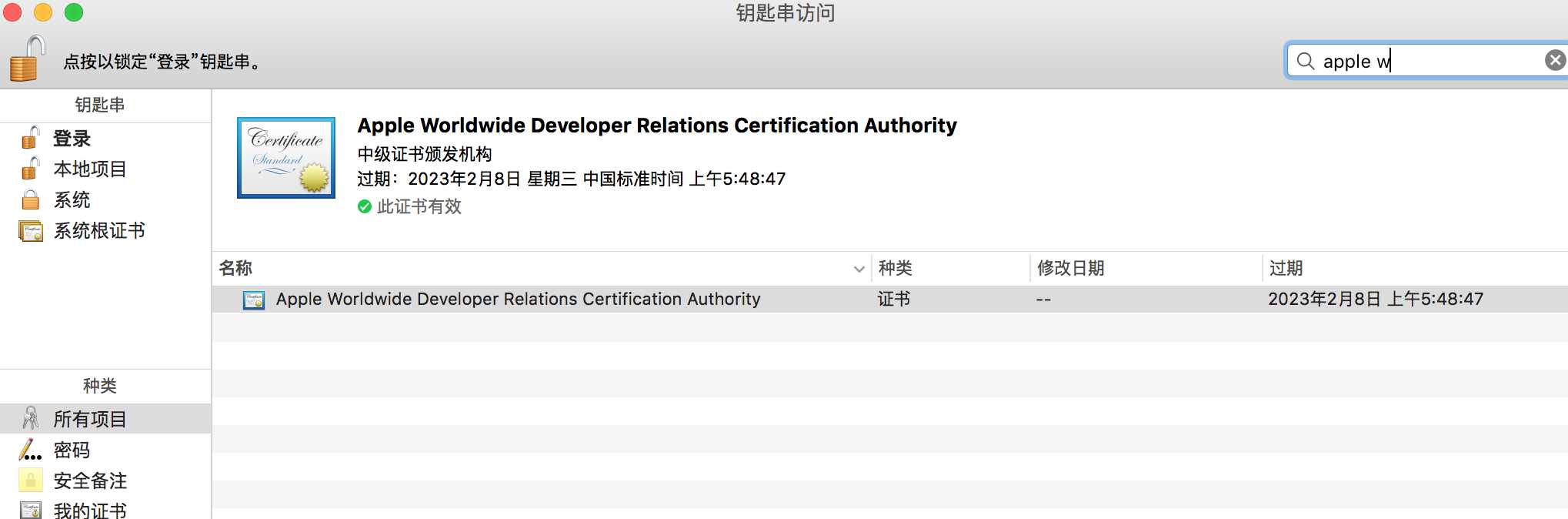The height and width of the screenshot is (519, 1568).
Task: Click the 所有项目 keys icon
Action: (31, 418)
